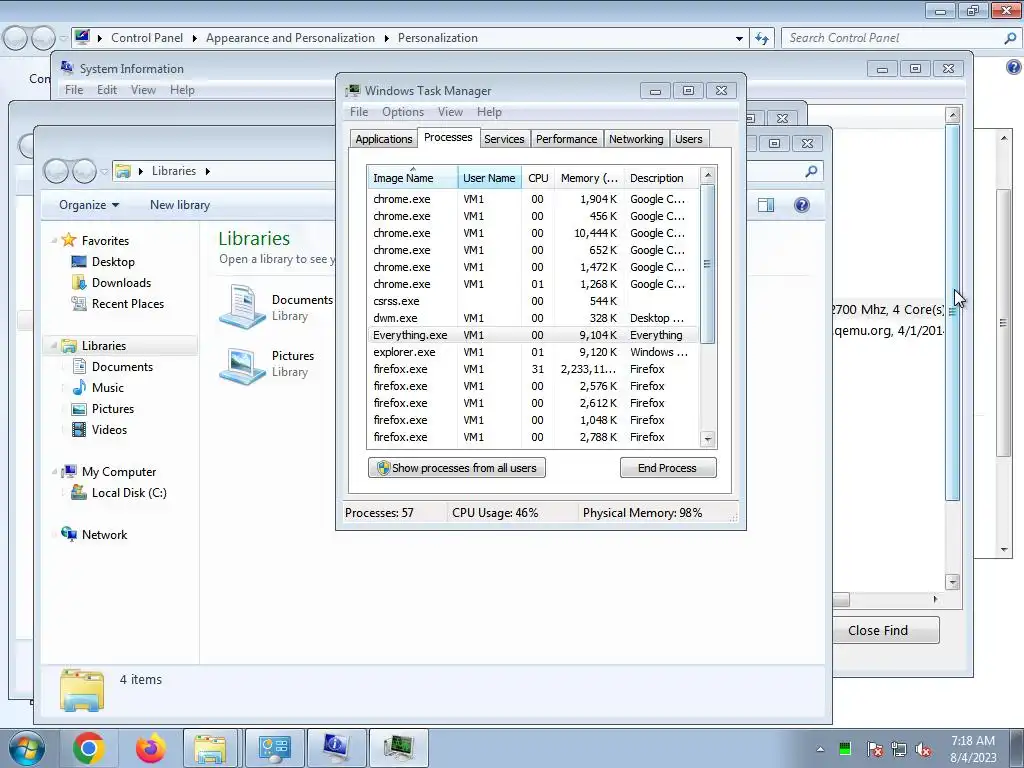1024x768 pixels.
Task: Click the green Task Manager tray icon
Action: click(845, 748)
